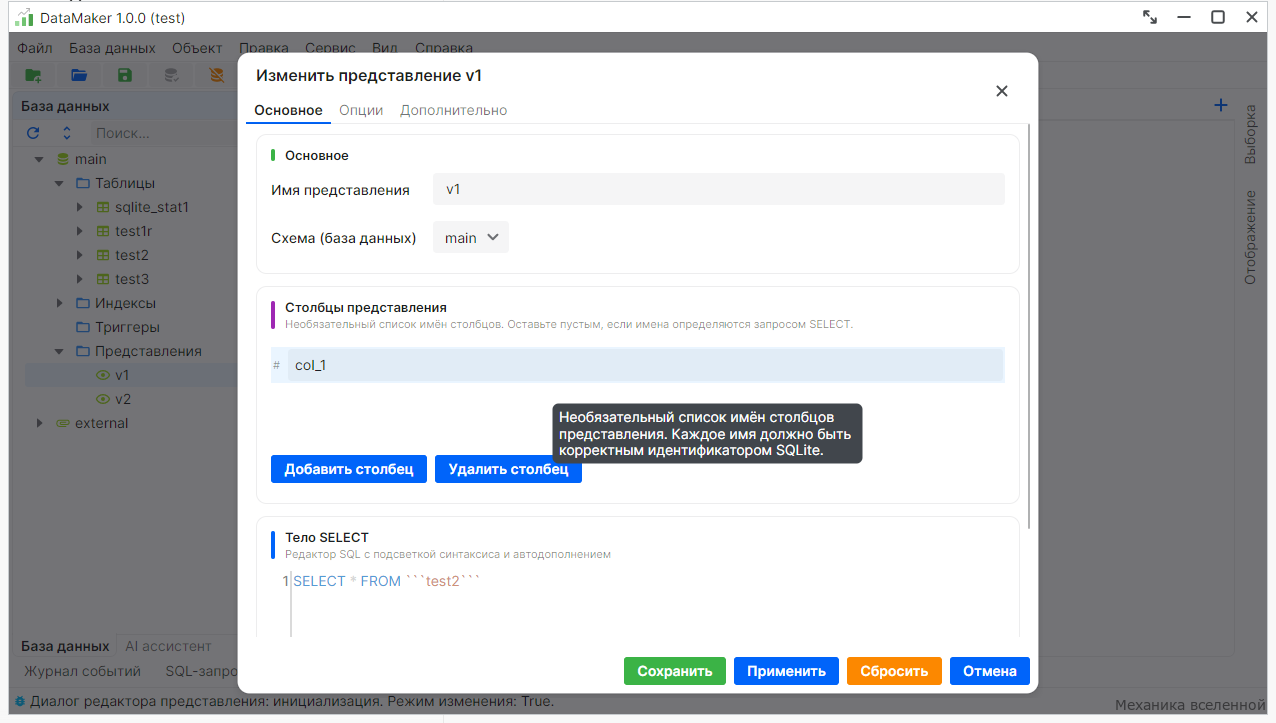Image resolution: width=1276 pixels, height=723 pixels.
Task: Refresh the database tree
Action: pyautogui.click(x=33, y=133)
